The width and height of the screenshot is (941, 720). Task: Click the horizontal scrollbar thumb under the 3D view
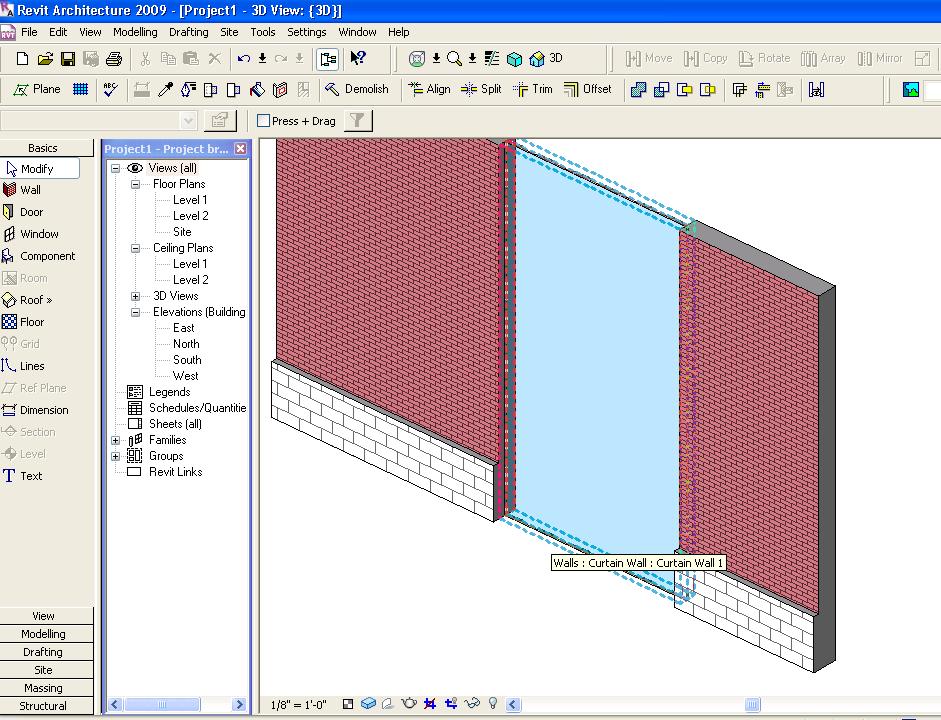coord(752,704)
